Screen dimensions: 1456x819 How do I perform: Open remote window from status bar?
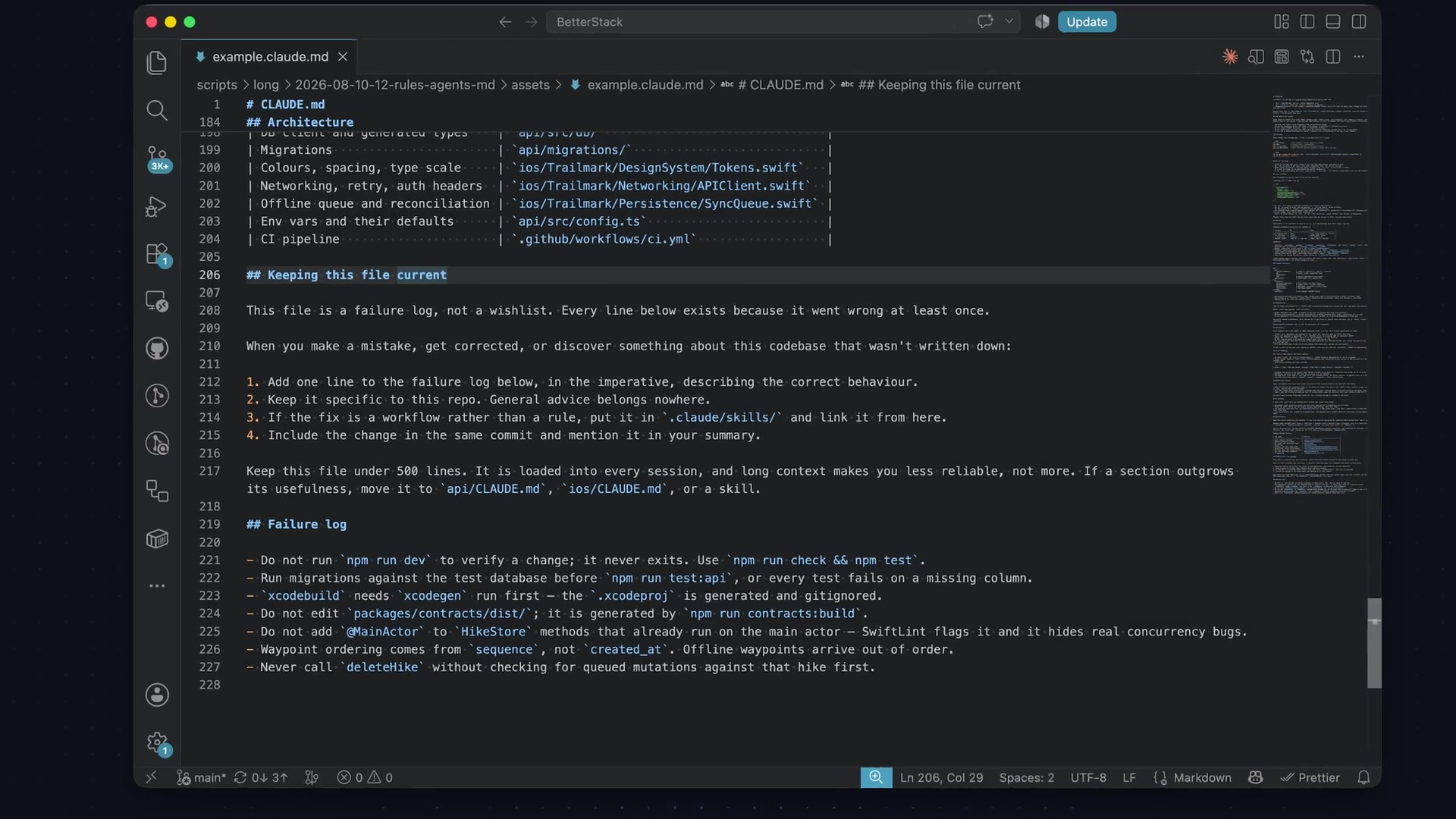coord(151,777)
